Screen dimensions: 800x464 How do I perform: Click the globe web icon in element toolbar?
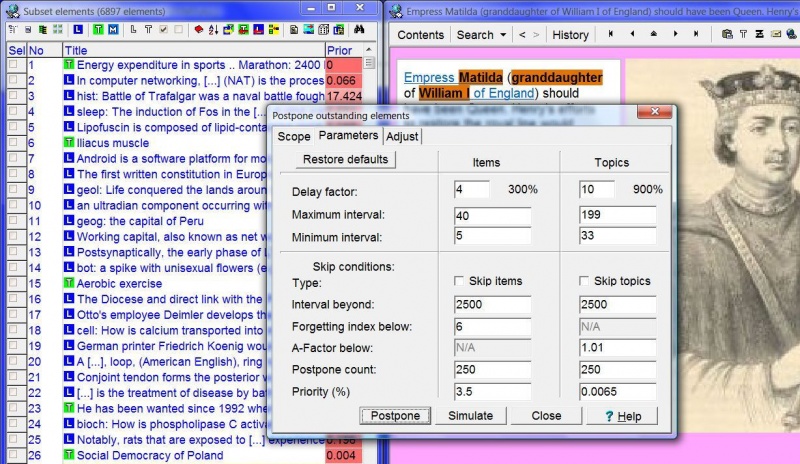[x=791, y=34]
